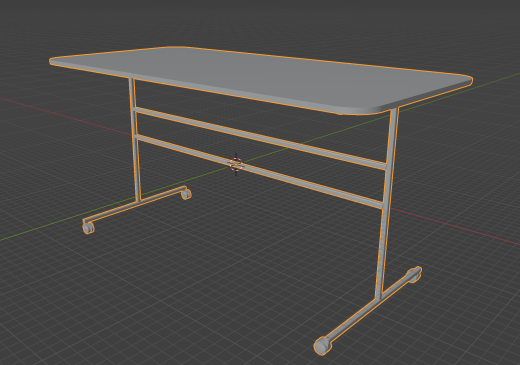Click the front-right caster wheel
Image resolution: width=520 pixels, height=365 pixels.
tap(321, 346)
